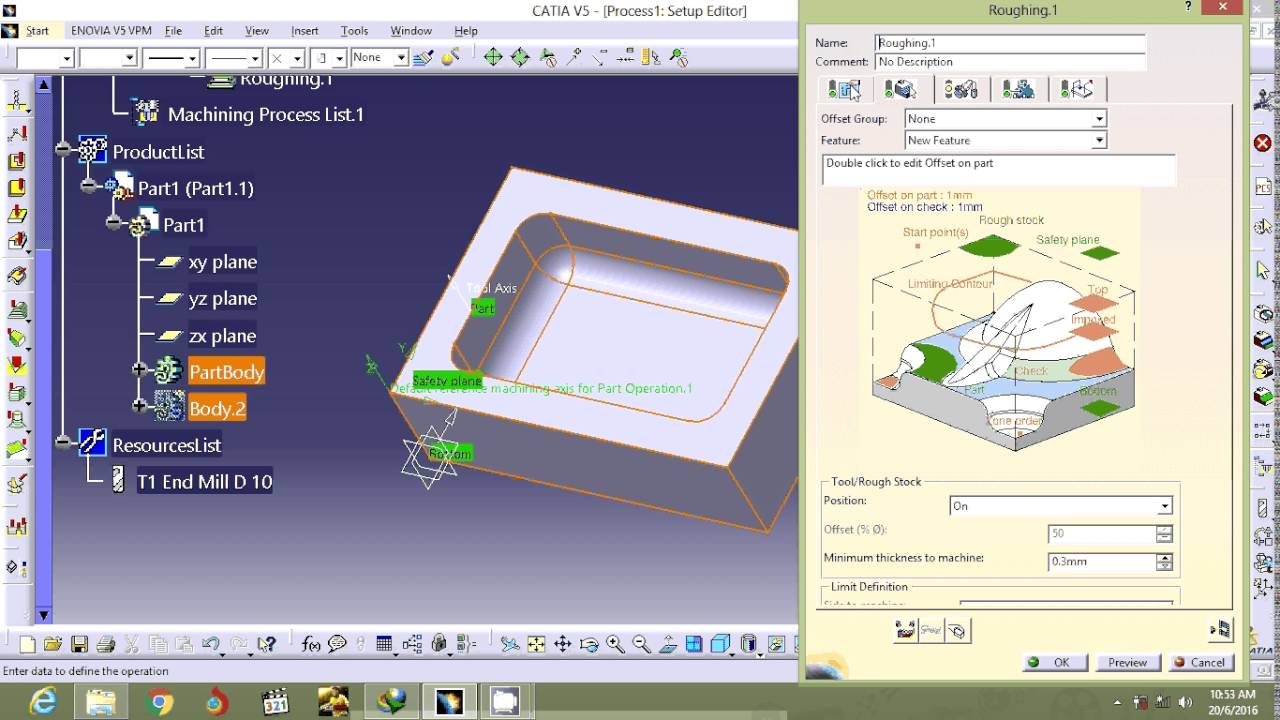
Task: Open the Offset Group dropdown
Action: pos(1098,119)
